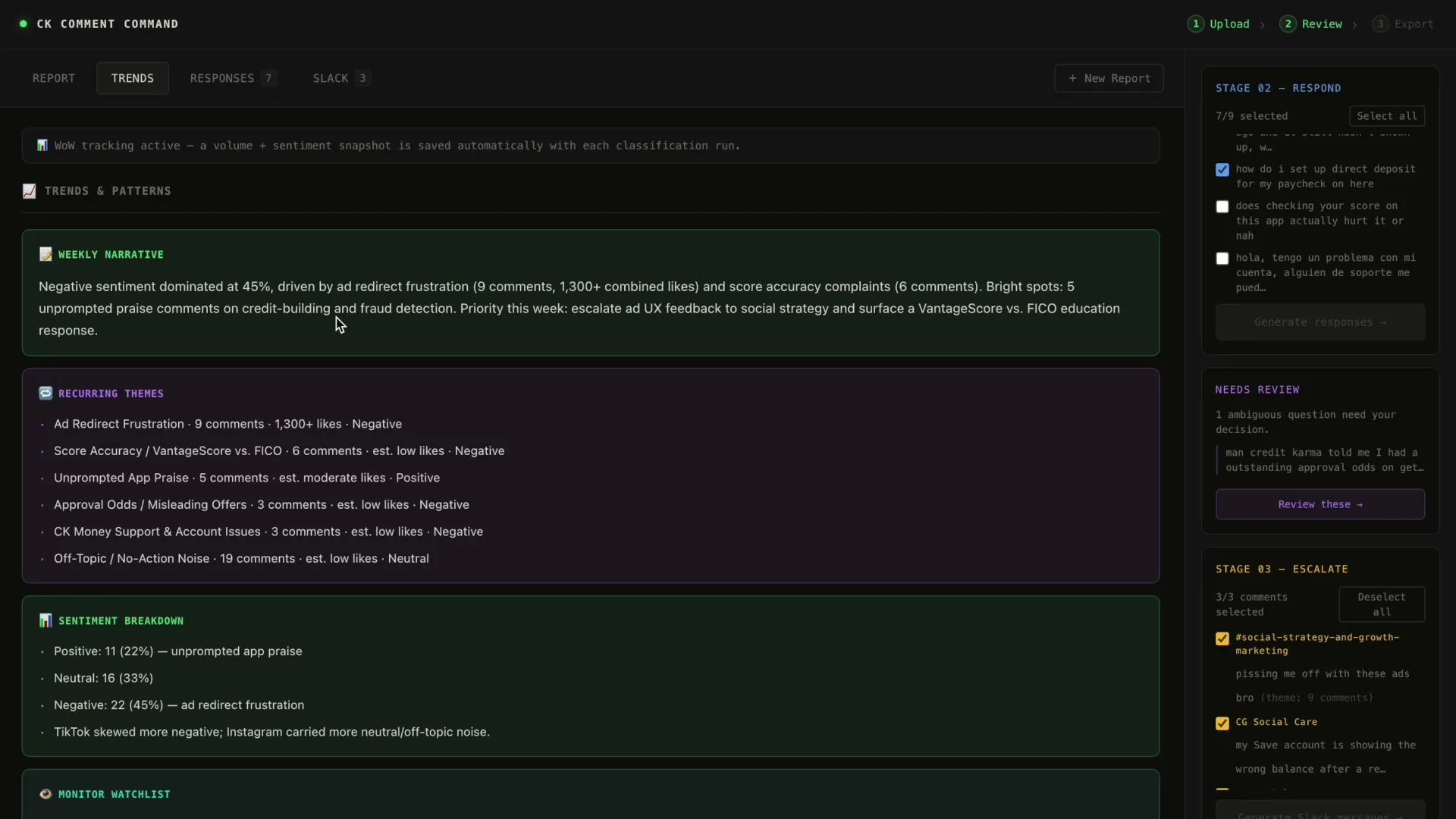This screenshot has width=1456, height=819.
Task: Click the Score Accuracy / VantageScore theme row
Action: pos(279,450)
